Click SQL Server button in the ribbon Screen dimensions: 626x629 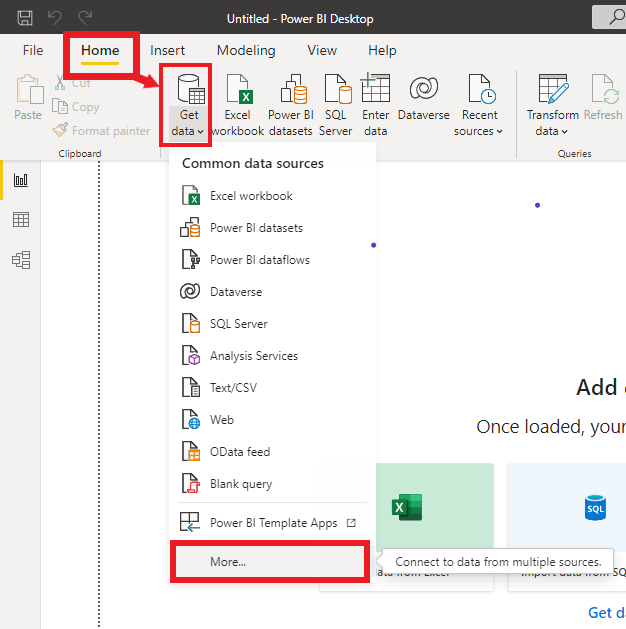336,105
